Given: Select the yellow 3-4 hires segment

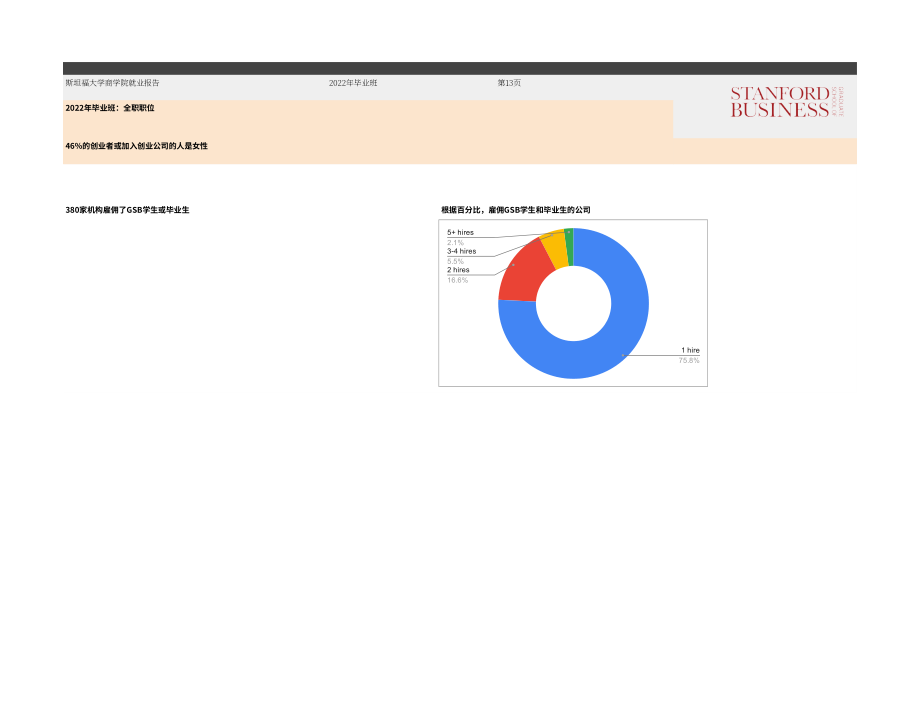Looking at the screenshot, I should [x=556, y=249].
